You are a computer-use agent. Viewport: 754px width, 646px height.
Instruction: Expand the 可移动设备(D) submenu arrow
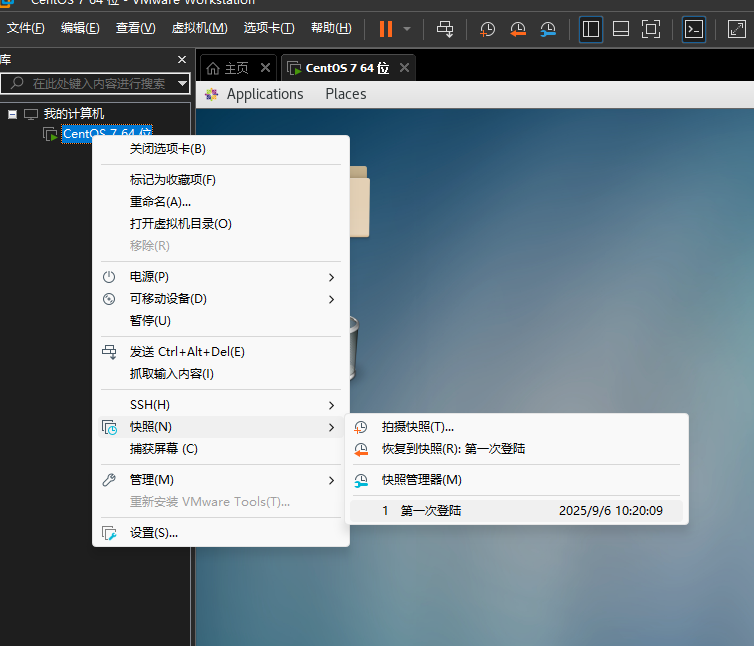331,299
